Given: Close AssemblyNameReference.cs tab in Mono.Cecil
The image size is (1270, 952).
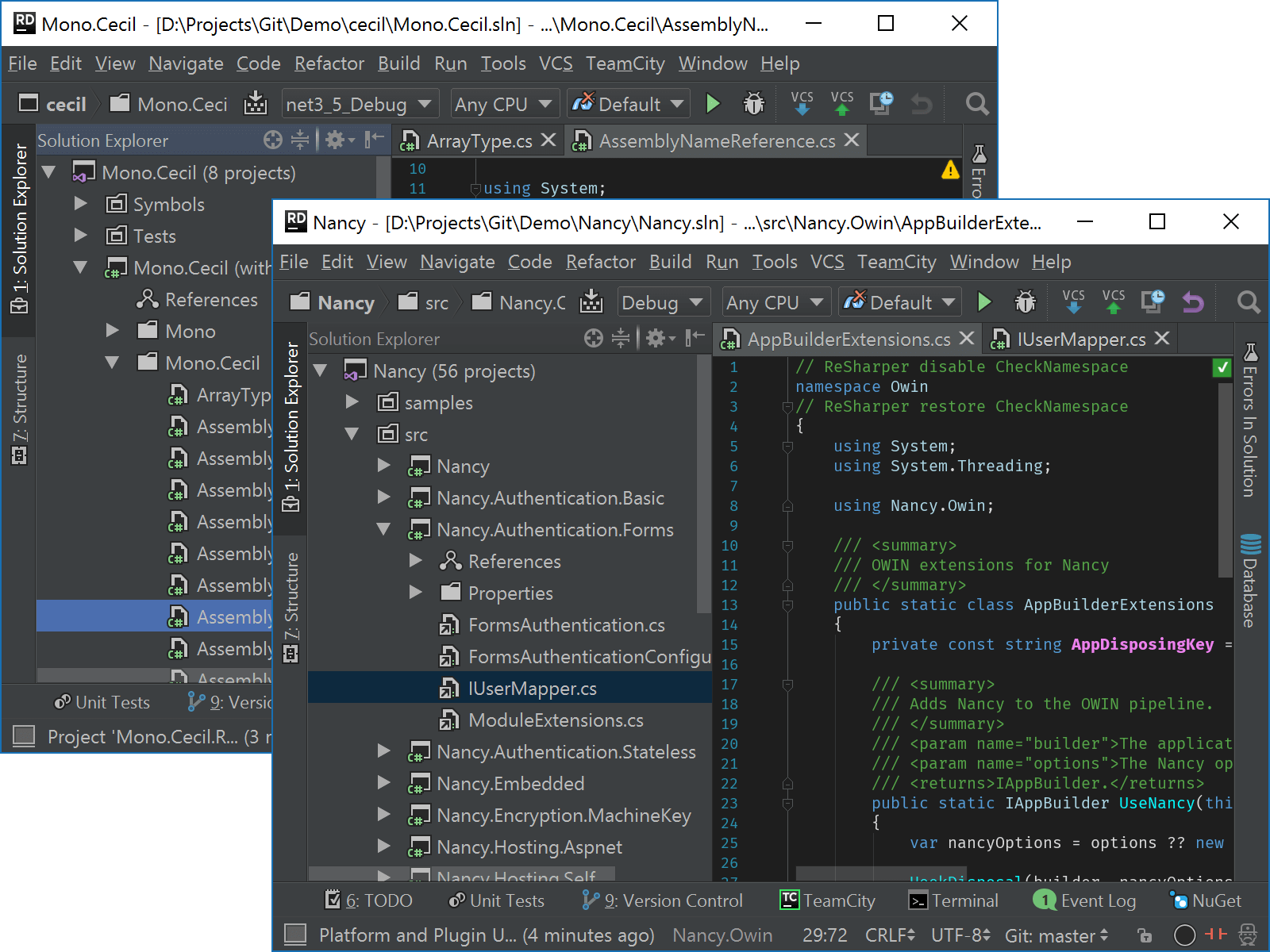Looking at the screenshot, I should [852, 140].
